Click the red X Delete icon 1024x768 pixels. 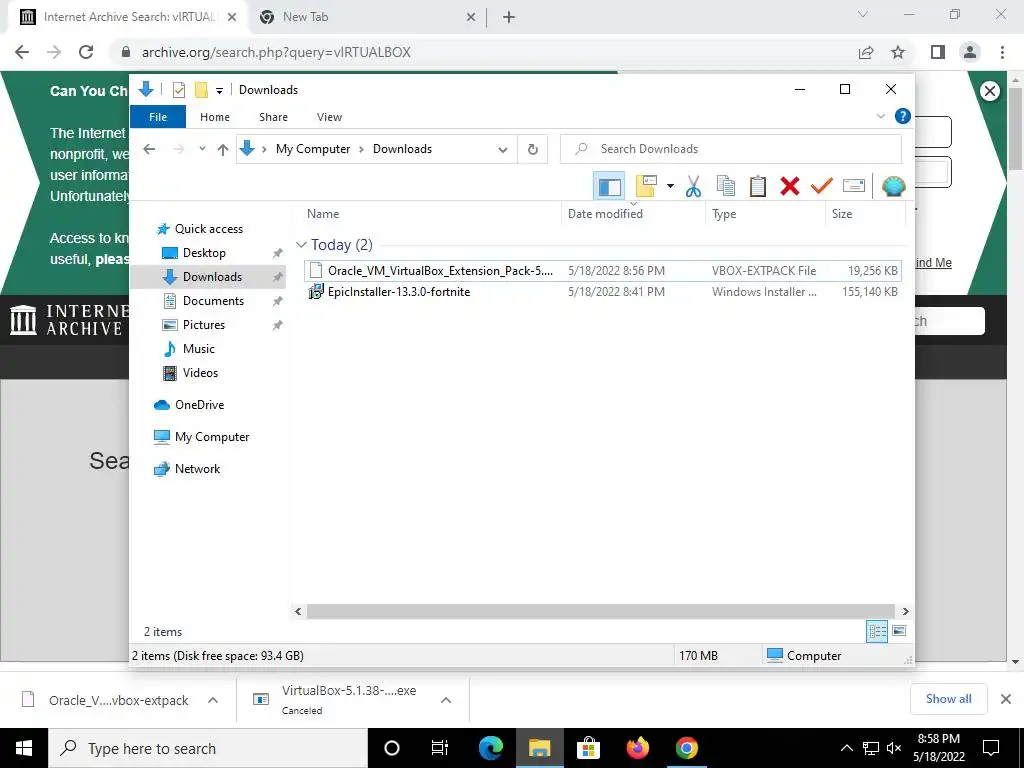click(790, 187)
